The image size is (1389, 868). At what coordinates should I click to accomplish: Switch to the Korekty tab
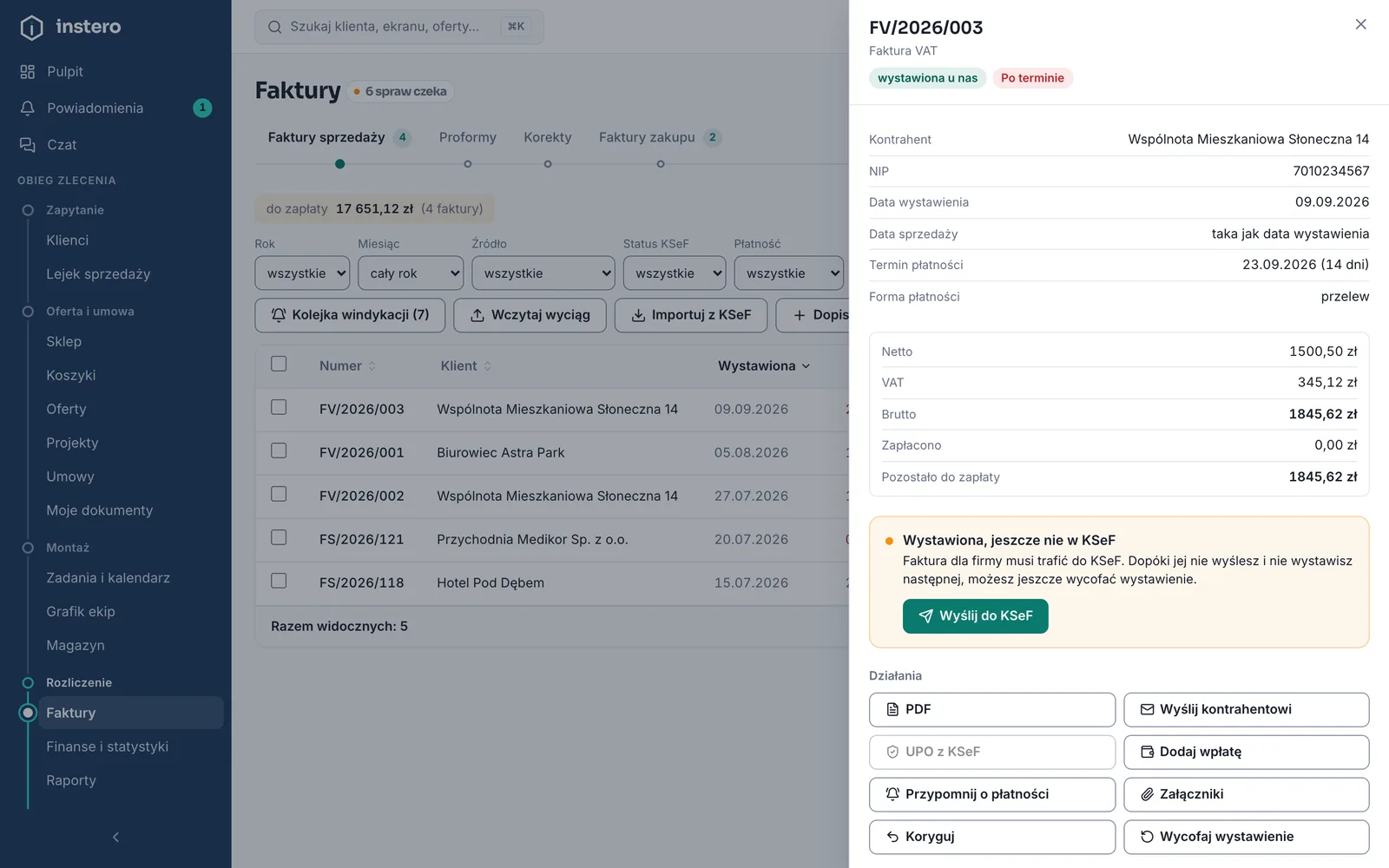tap(548, 137)
